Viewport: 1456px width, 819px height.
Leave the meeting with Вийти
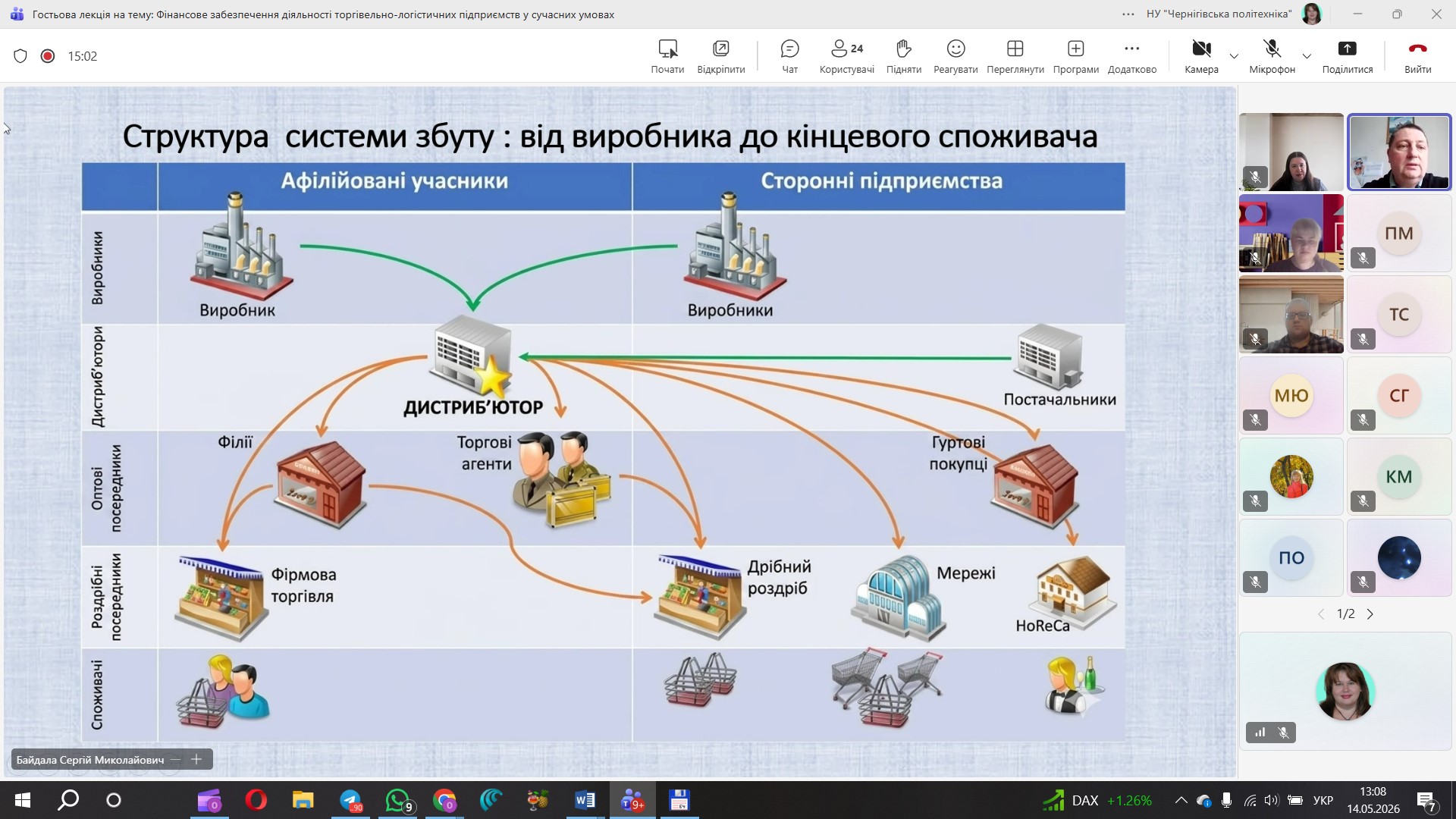tap(1417, 57)
